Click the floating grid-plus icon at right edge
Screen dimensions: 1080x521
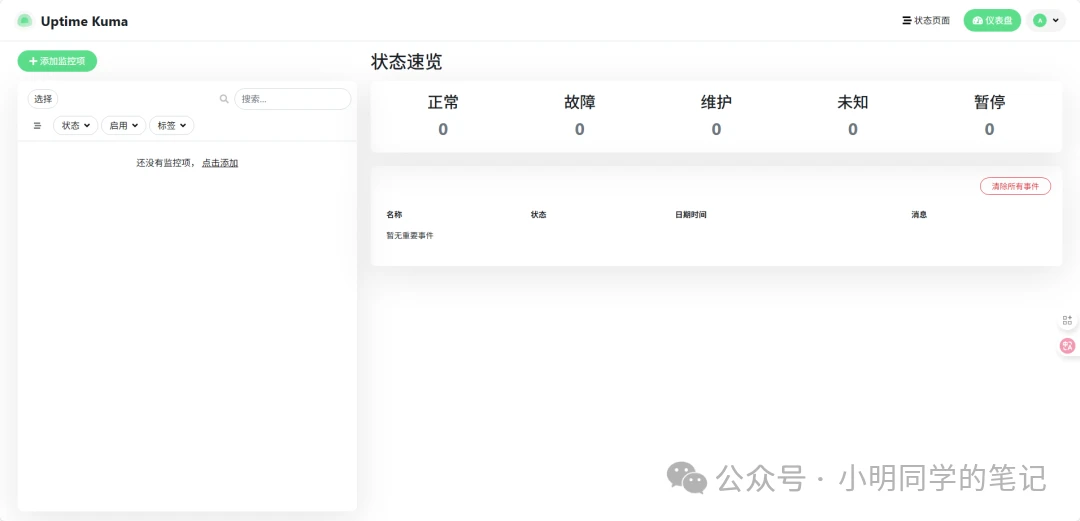point(1068,320)
